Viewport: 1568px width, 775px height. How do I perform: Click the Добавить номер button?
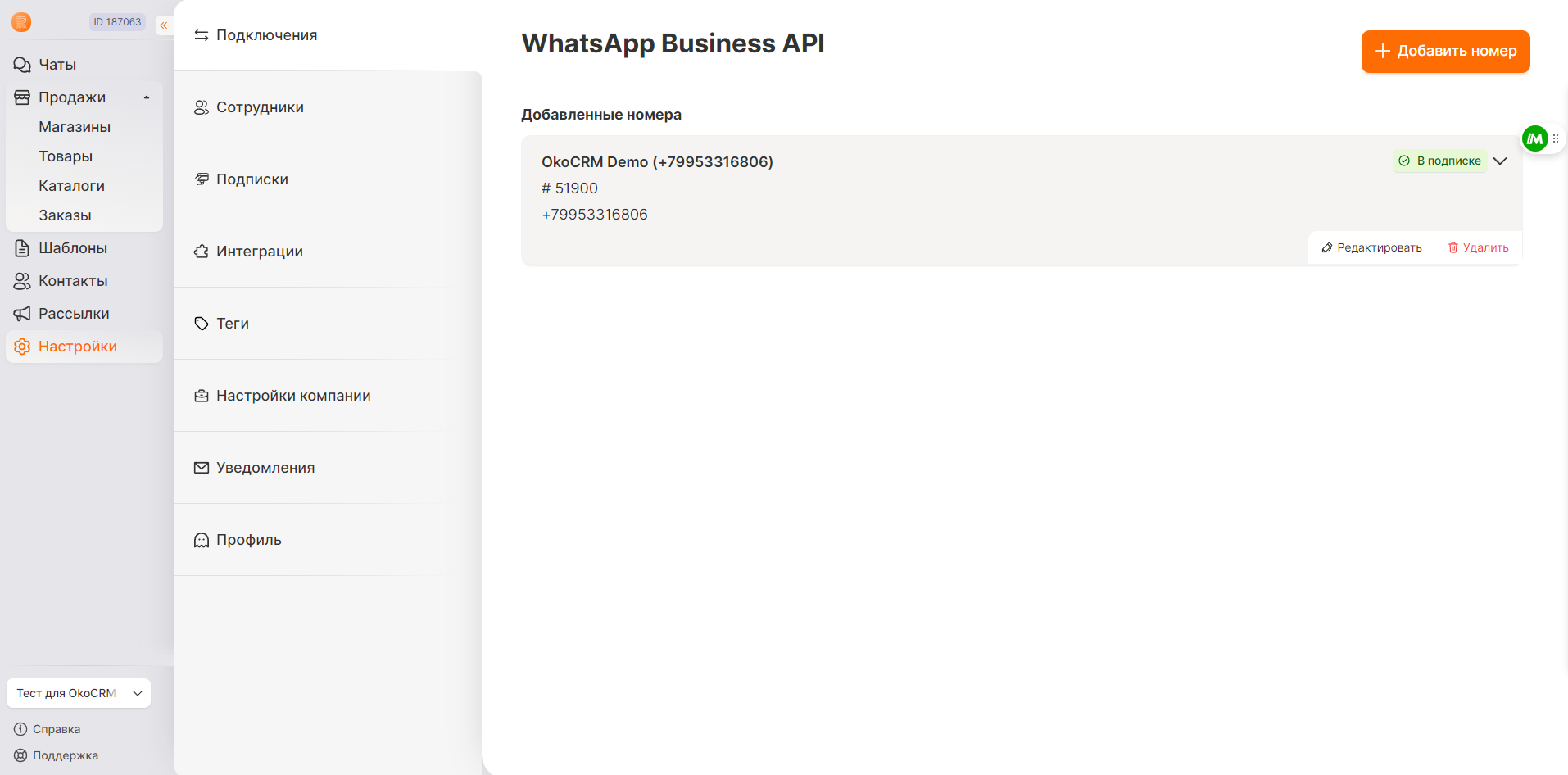(1446, 52)
